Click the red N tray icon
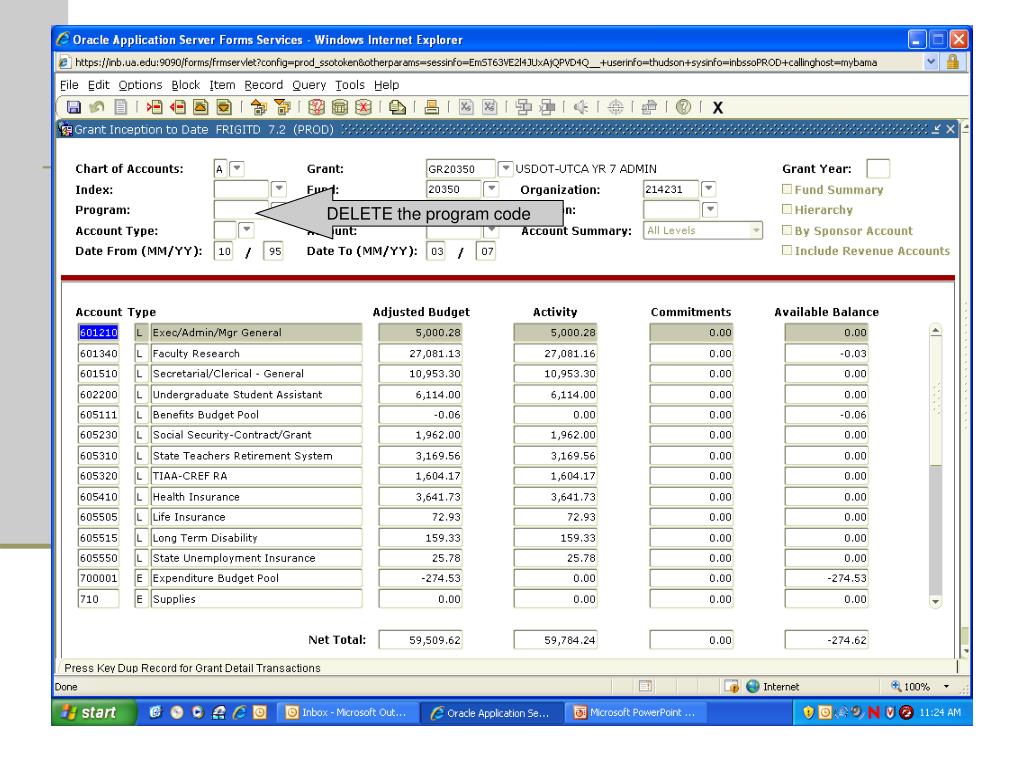The height and width of the screenshot is (768, 1024). [x=874, y=712]
